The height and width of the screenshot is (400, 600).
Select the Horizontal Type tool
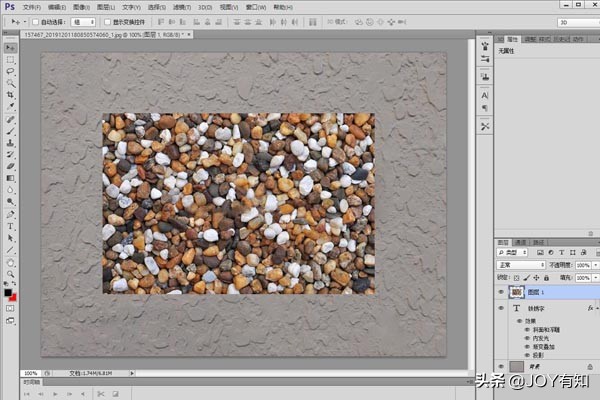pos(10,226)
